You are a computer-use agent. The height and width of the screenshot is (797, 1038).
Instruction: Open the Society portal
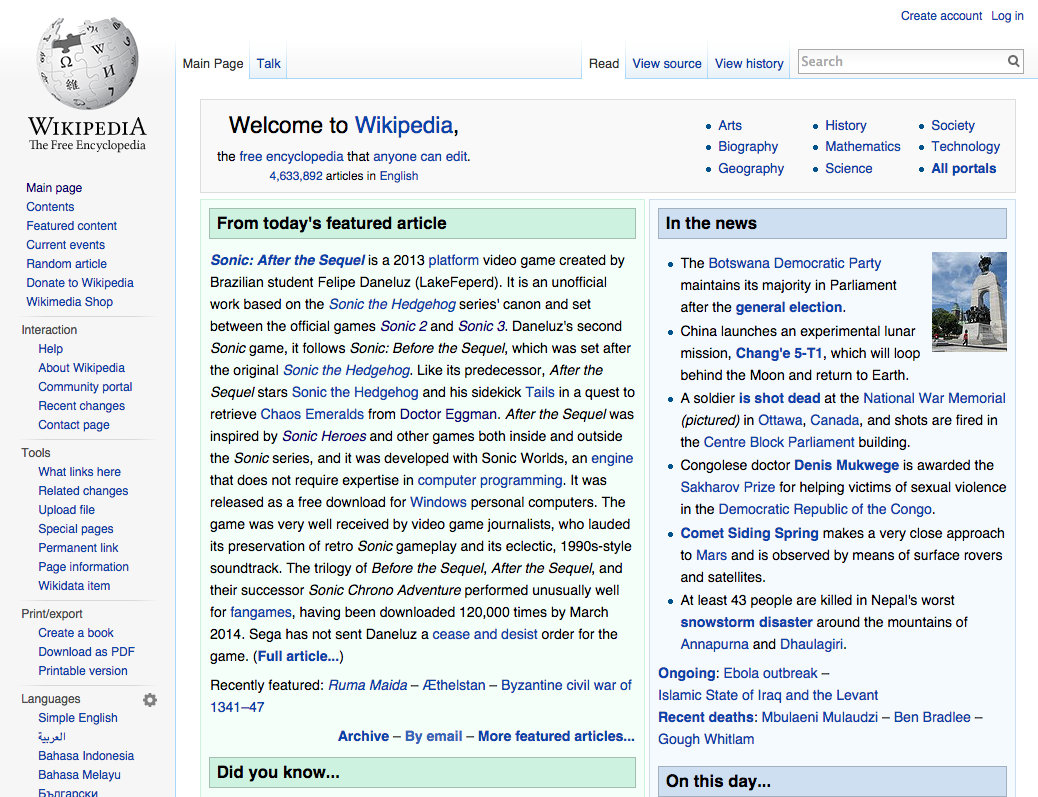953,125
